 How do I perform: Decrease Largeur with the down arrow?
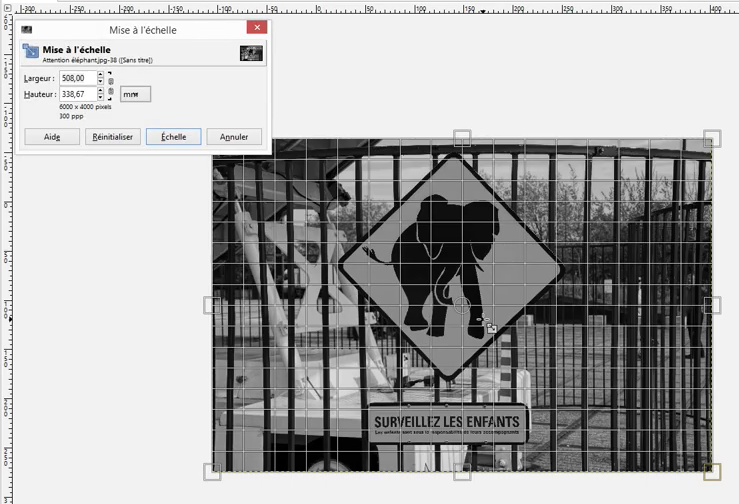point(100,81)
